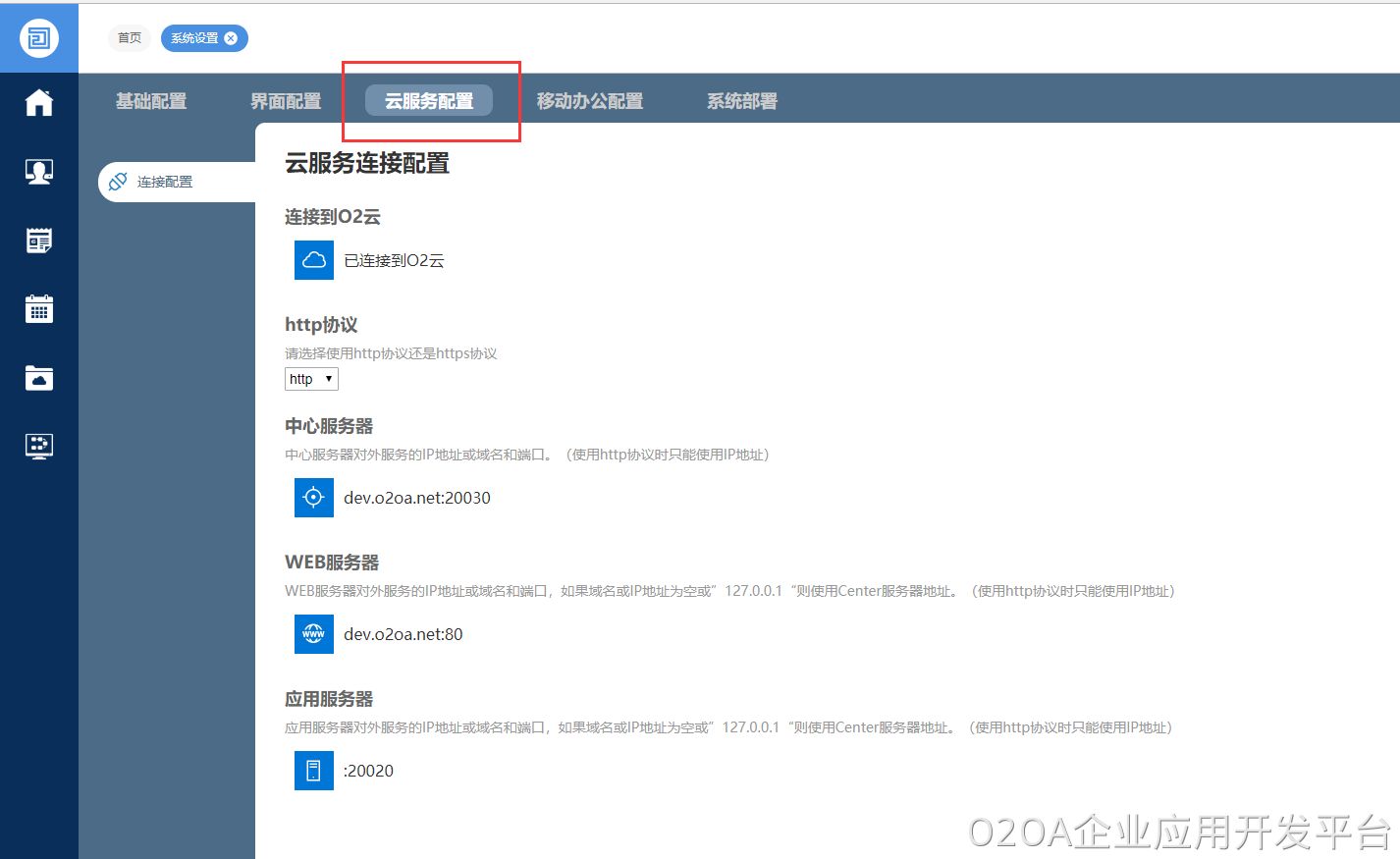The image size is (1400, 859).
Task: Click the application server icon beside :20020
Action: pyautogui.click(x=313, y=770)
